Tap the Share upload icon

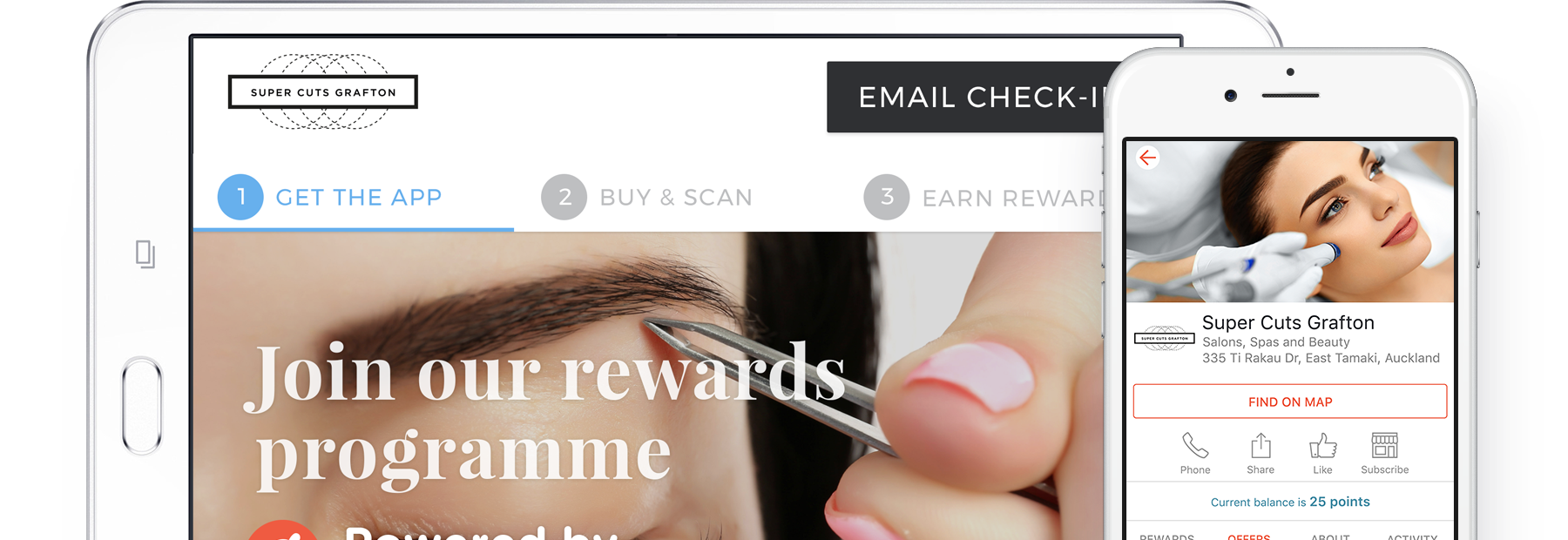coord(1260,446)
